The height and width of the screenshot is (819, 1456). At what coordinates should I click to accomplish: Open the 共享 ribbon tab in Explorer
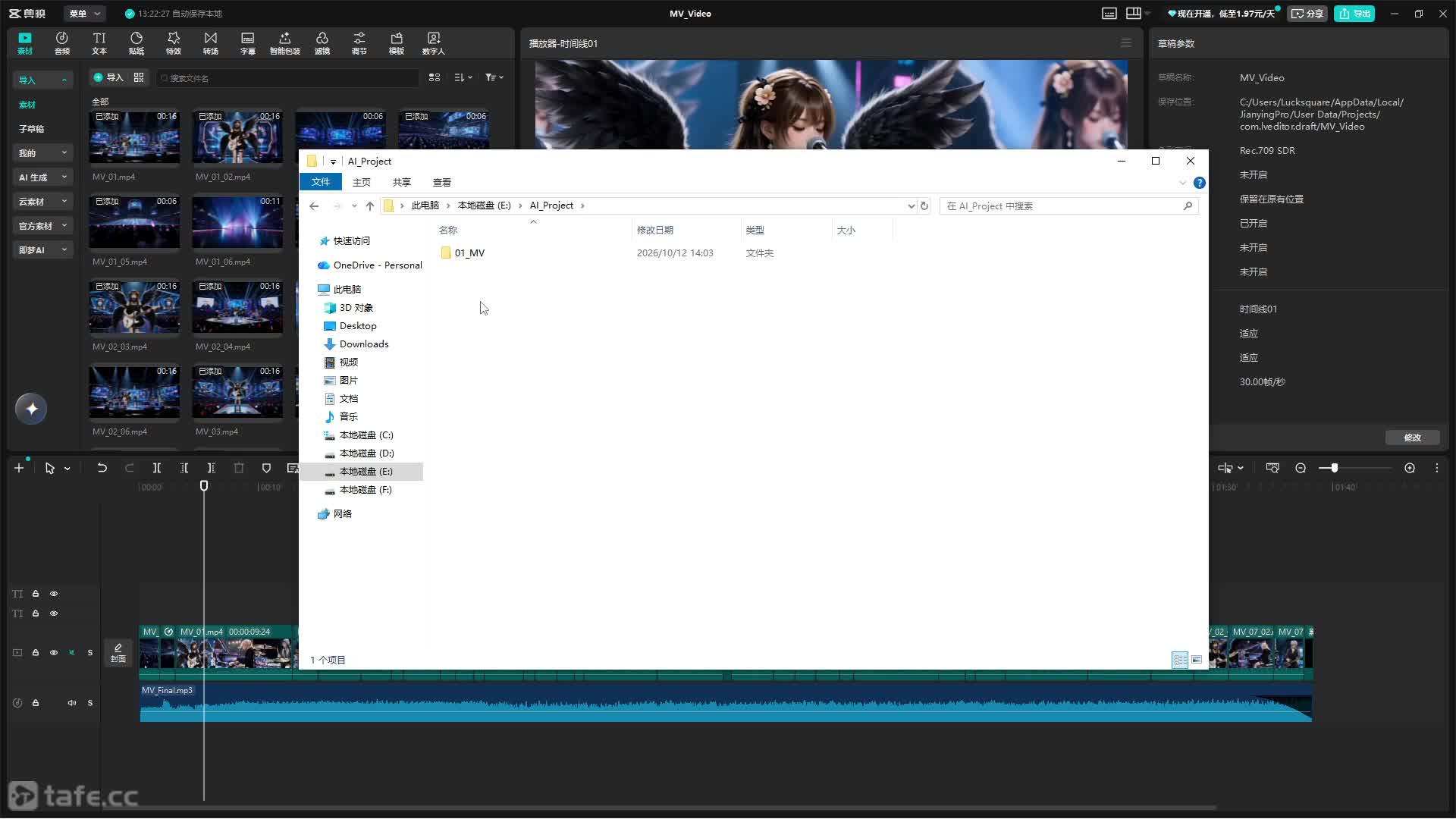tap(402, 182)
